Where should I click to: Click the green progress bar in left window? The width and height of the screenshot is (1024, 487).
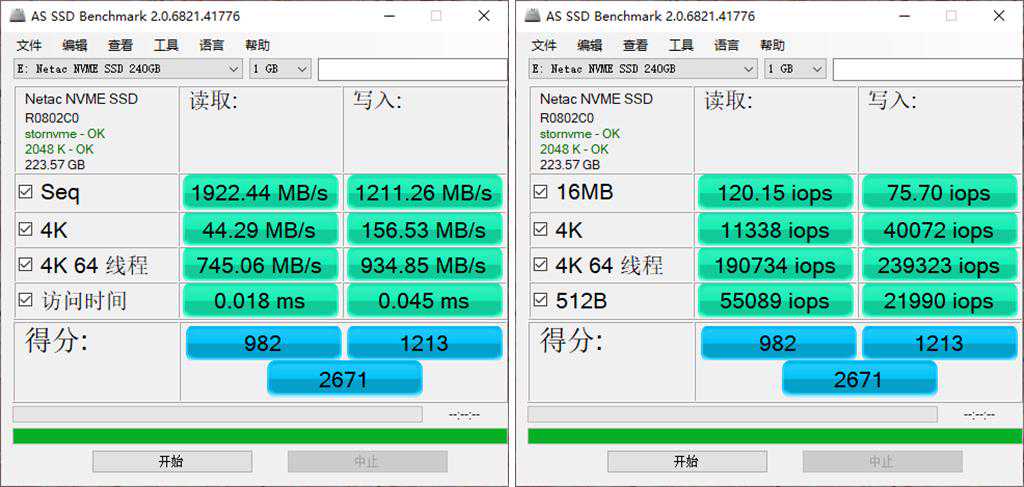[260, 436]
